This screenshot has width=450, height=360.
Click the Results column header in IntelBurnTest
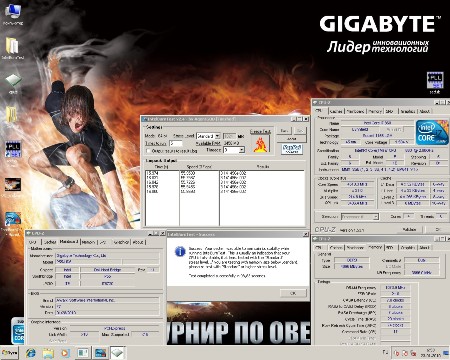point(263,166)
